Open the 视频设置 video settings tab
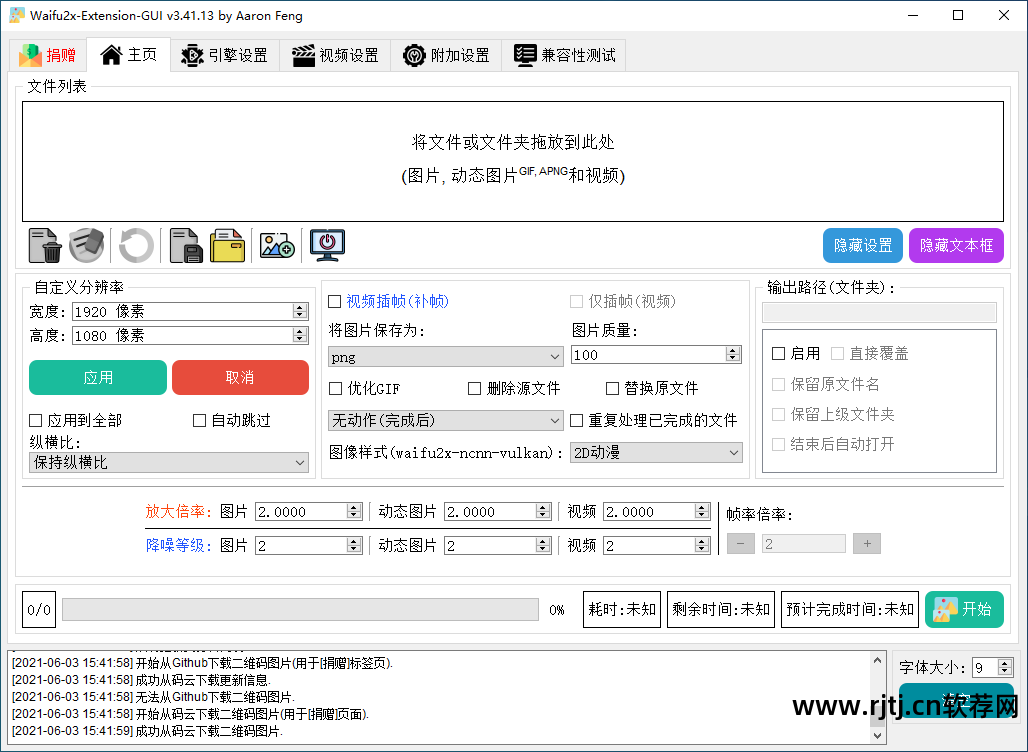This screenshot has height=752, width=1028. click(x=335, y=55)
